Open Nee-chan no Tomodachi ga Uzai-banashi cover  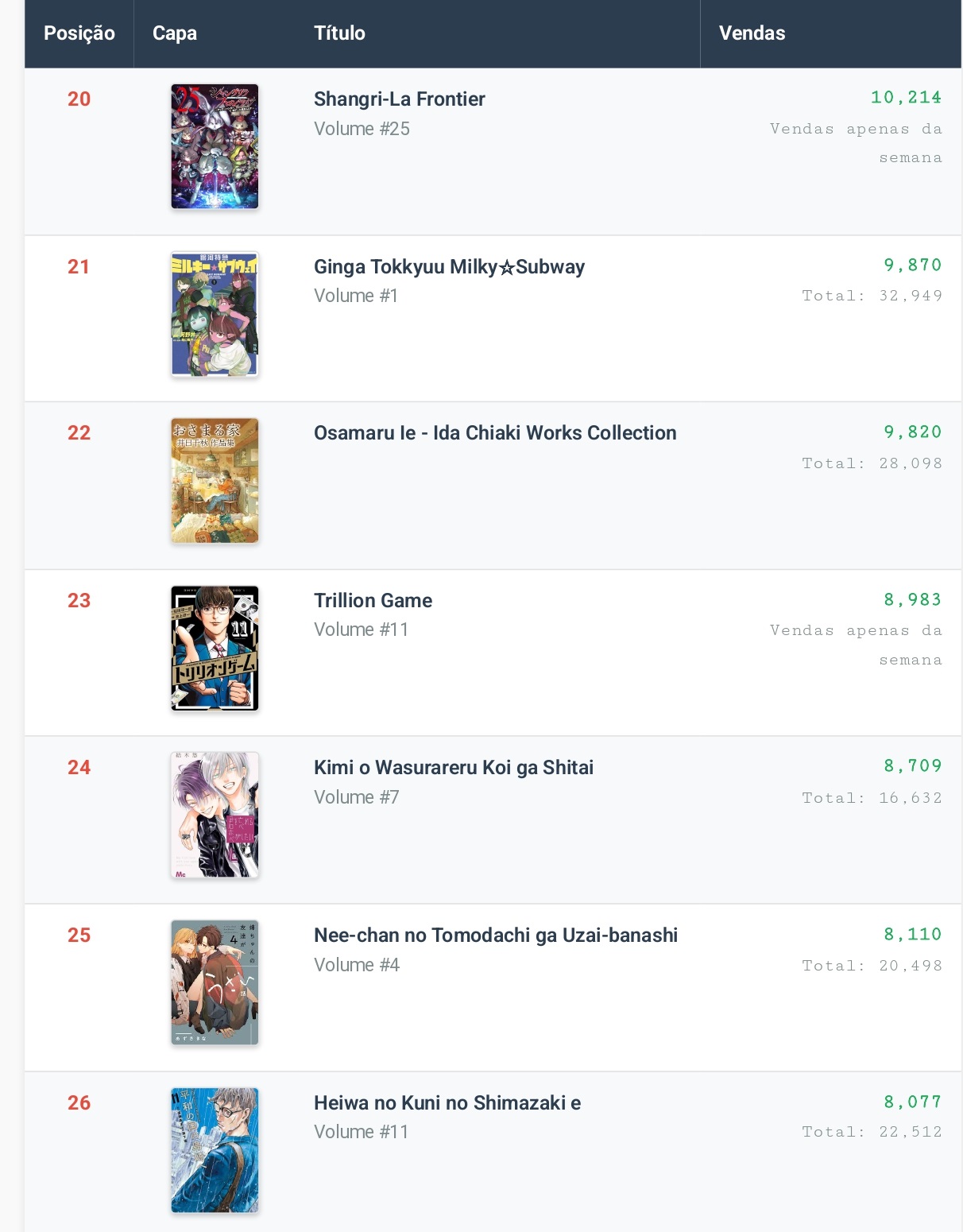tap(215, 982)
